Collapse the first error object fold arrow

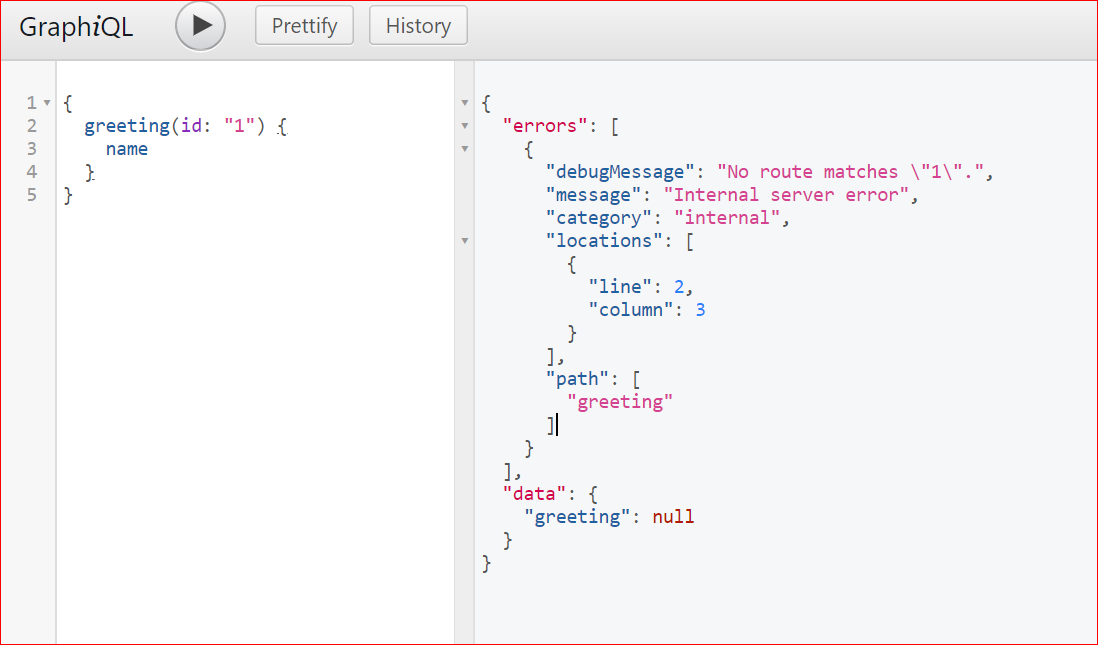[464, 149]
